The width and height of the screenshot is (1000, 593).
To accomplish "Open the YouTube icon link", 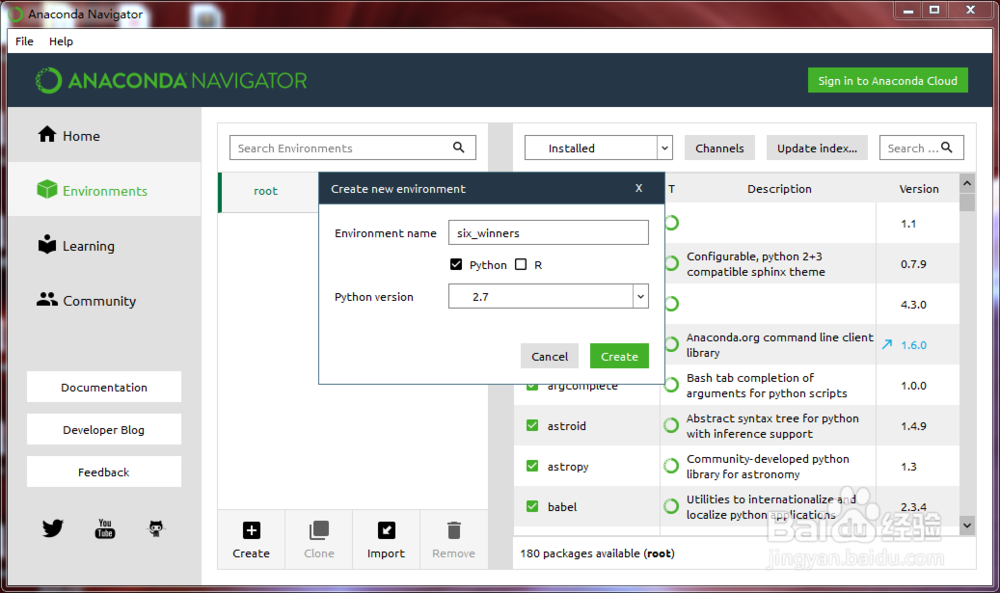I will 105,529.
